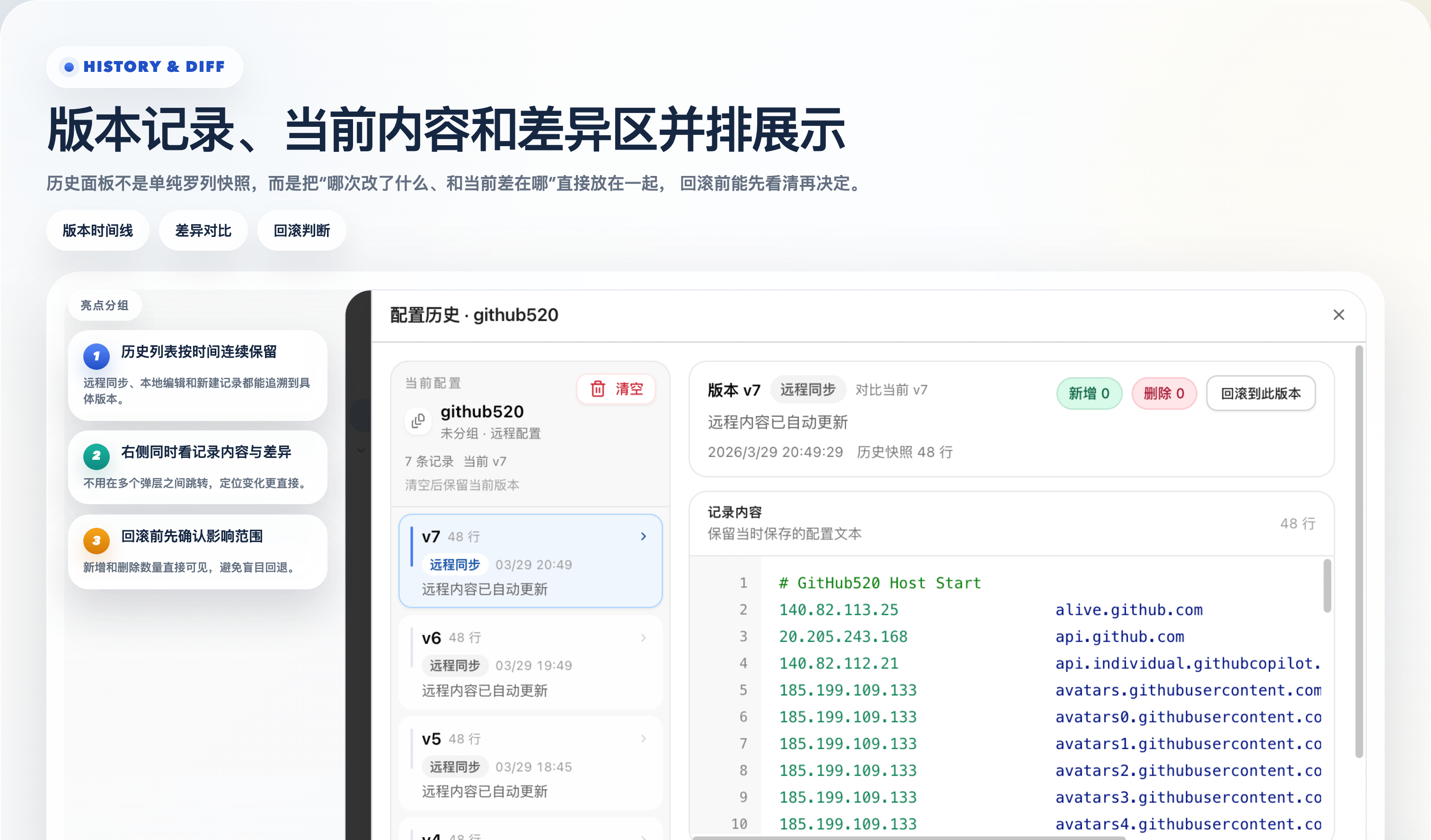
Task: Click the orange number 3 badge
Action: [x=96, y=540]
